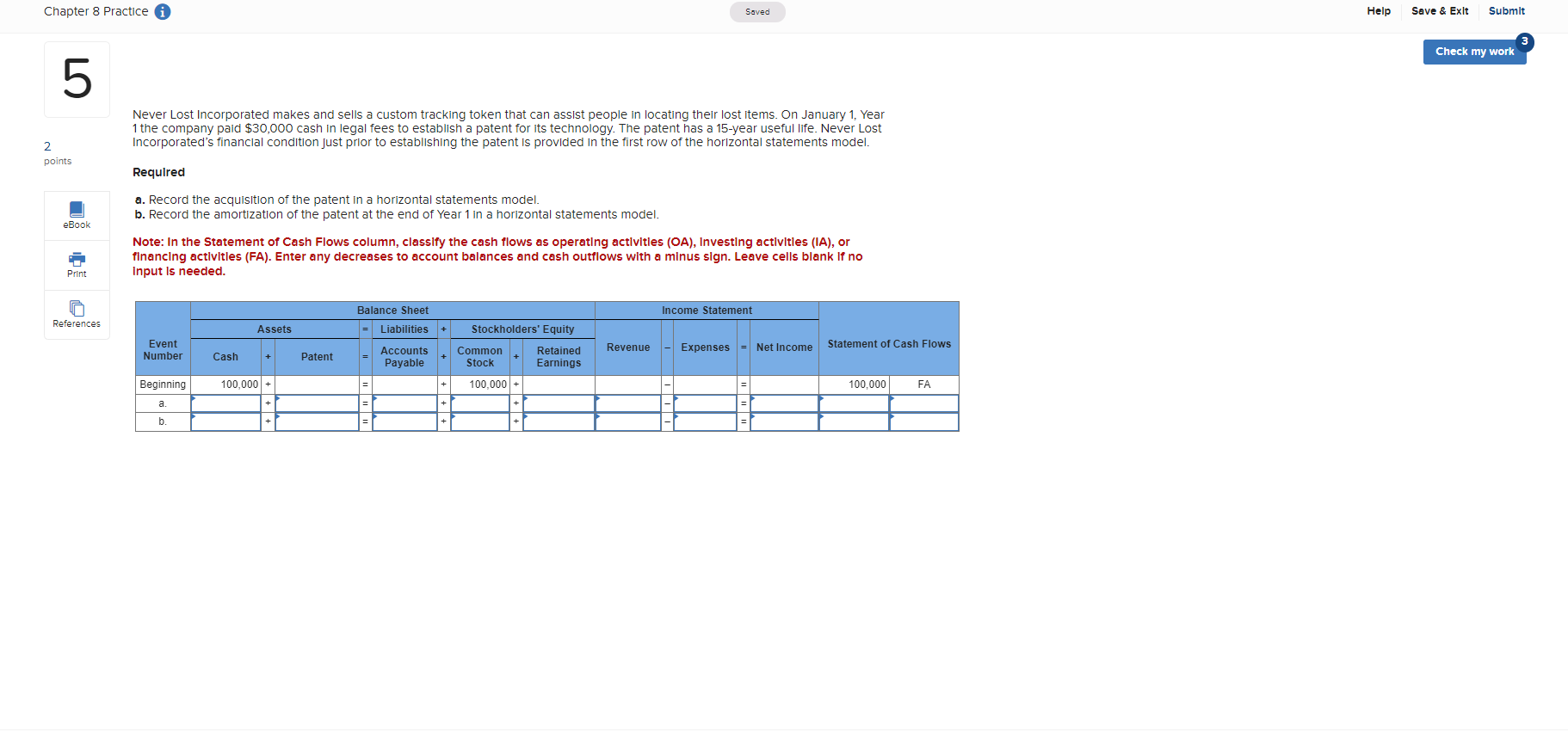
Task: Click the Revenue cell in row b
Action: coord(628,421)
